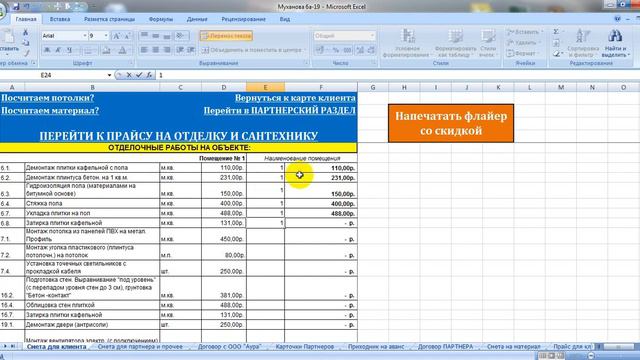Toggle Bold formatting
Viewport: 640px width, 360px height.
click(47, 50)
